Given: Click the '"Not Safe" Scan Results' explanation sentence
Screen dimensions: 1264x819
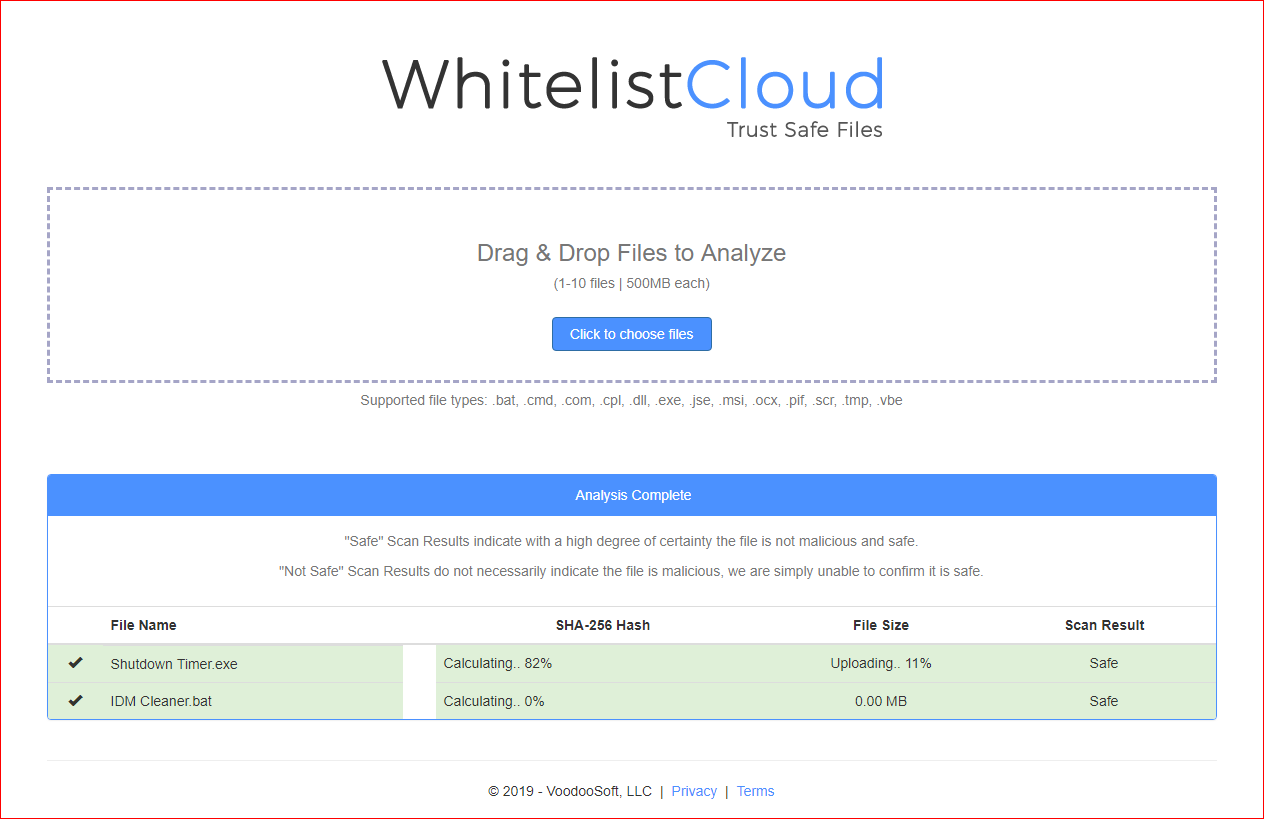Looking at the screenshot, I should click(x=631, y=572).
